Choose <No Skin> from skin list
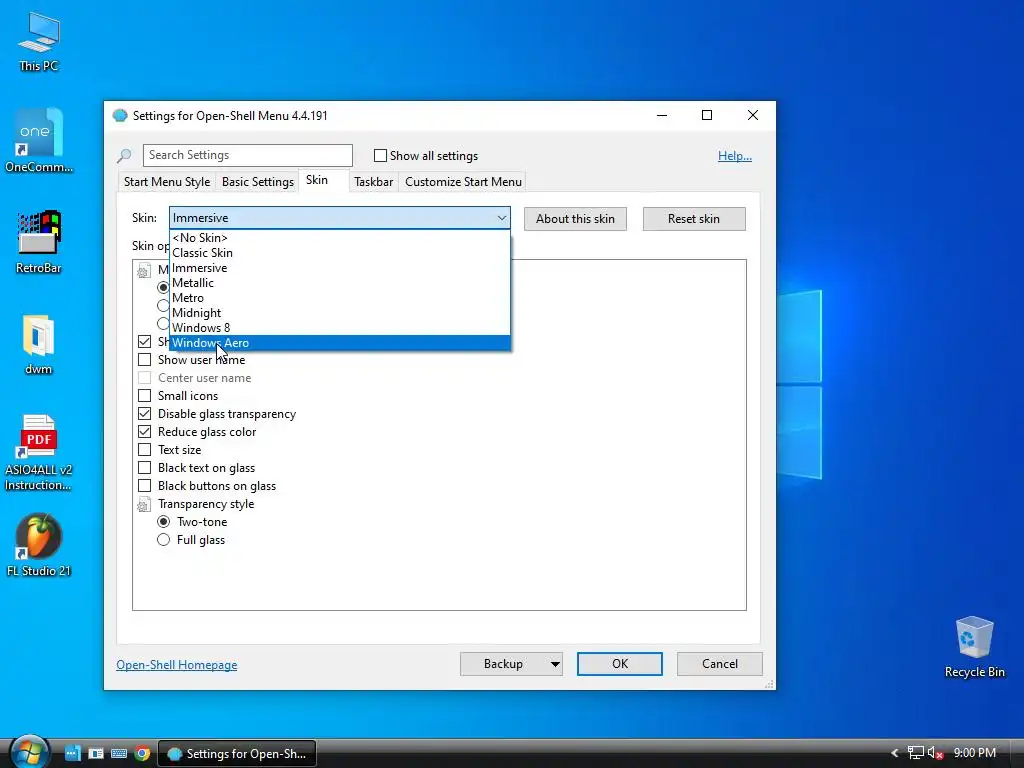The height and width of the screenshot is (768, 1024). pyautogui.click(x=340, y=238)
